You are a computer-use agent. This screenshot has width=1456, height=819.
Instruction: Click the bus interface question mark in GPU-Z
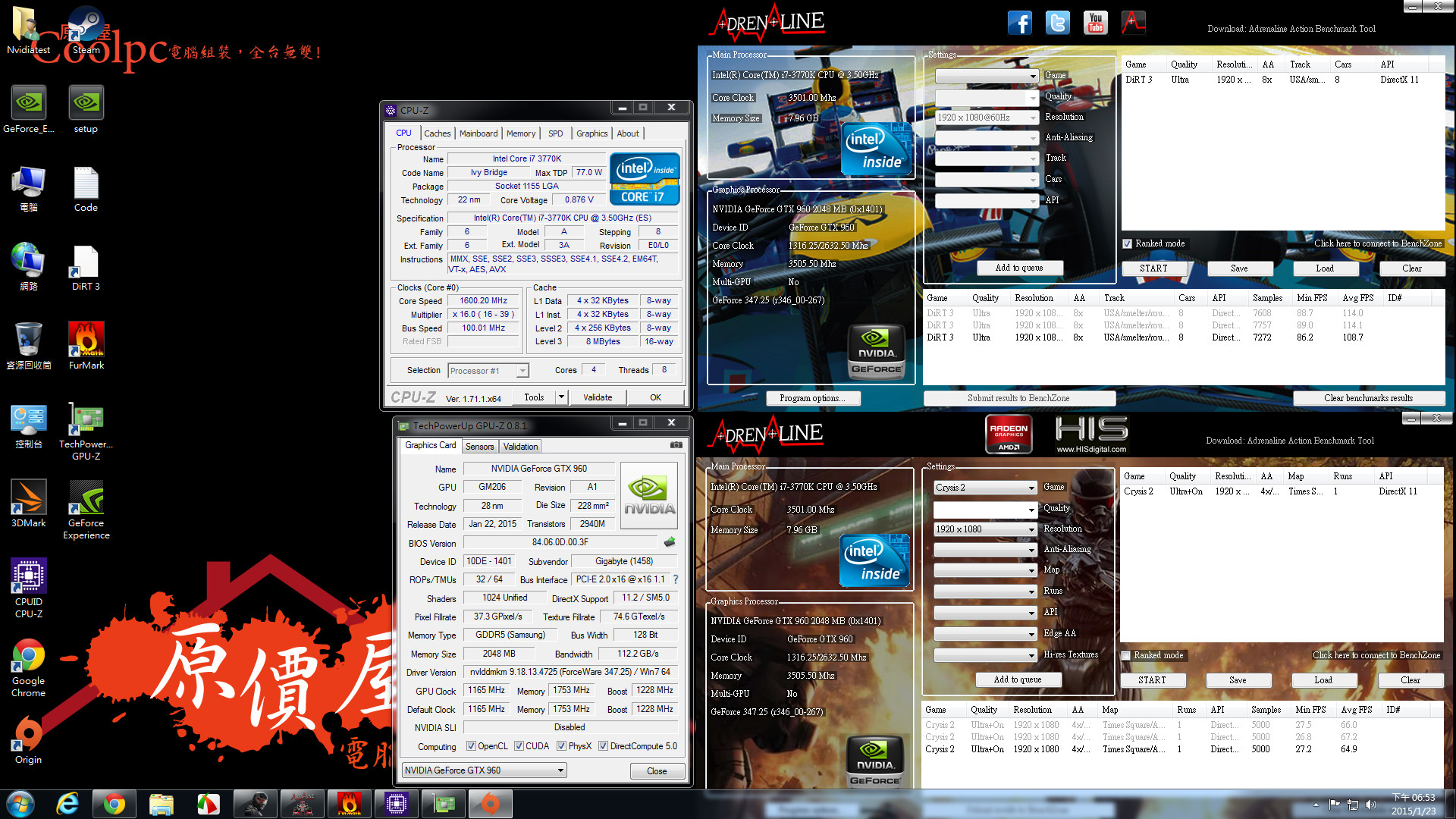pyautogui.click(x=676, y=579)
